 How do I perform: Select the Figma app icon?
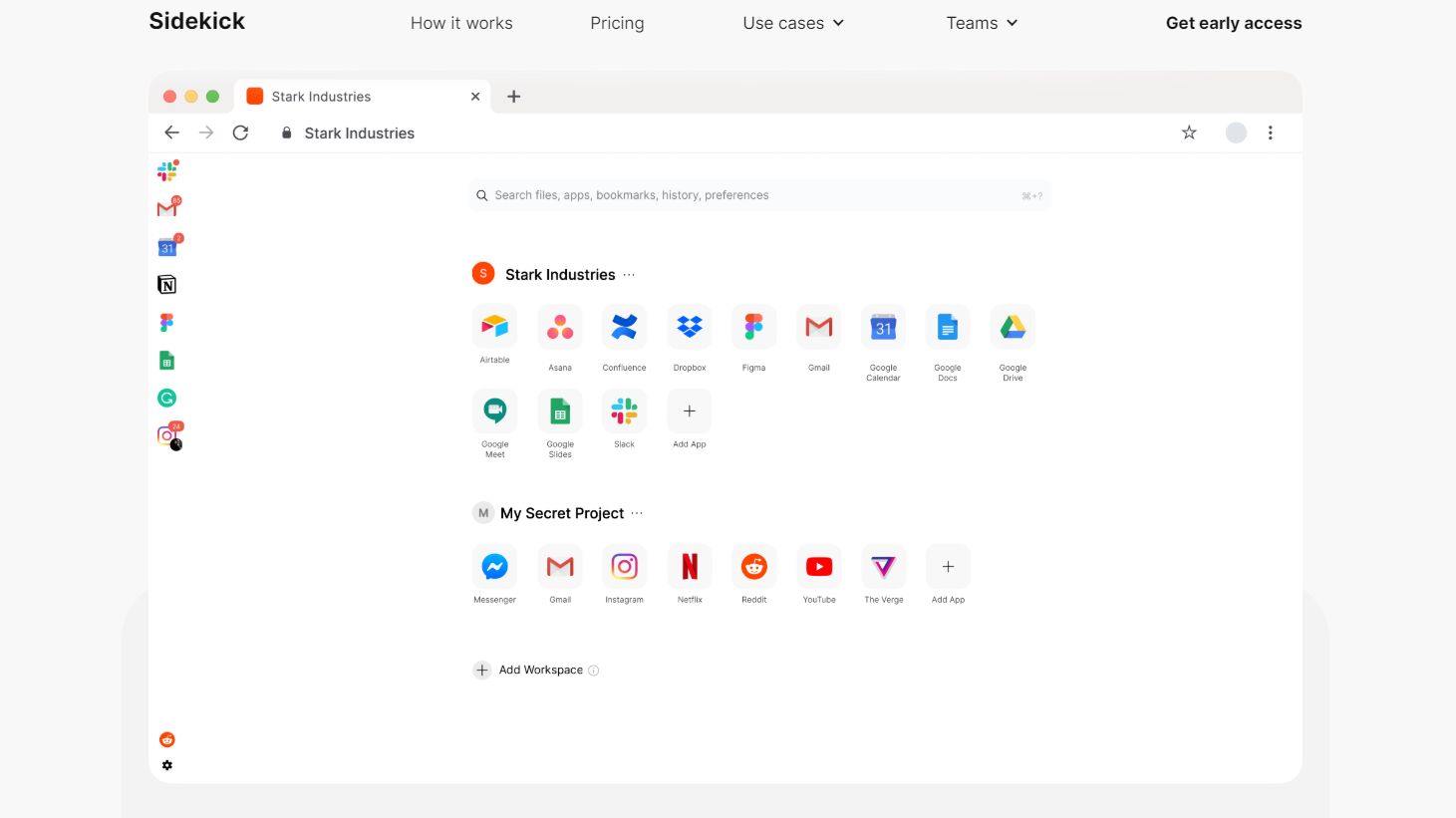click(753, 326)
